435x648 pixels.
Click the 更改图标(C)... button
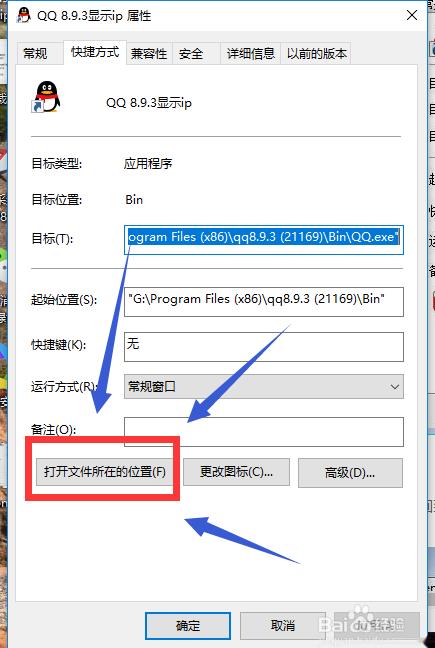pos(236,472)
